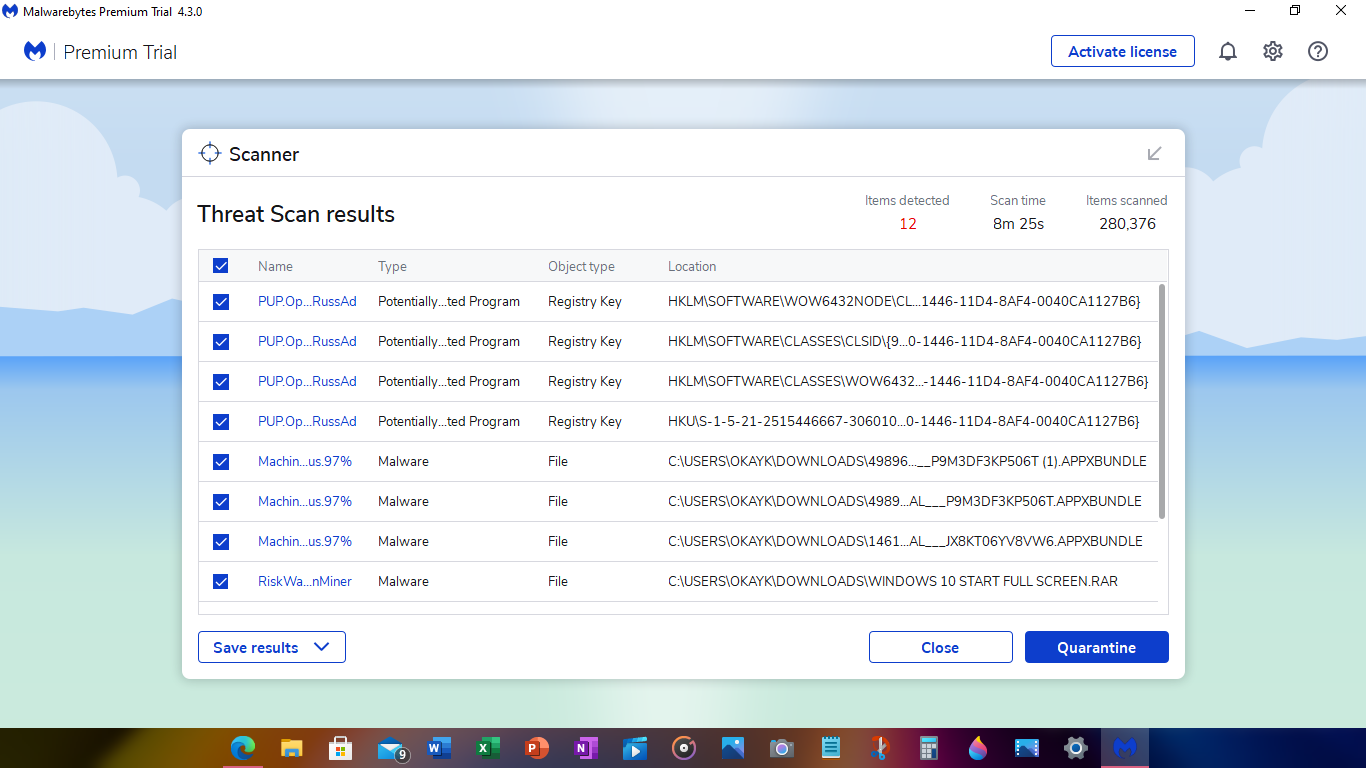
Task: Click the Malwarebytes logo in header
Action: tap(35, 52)
